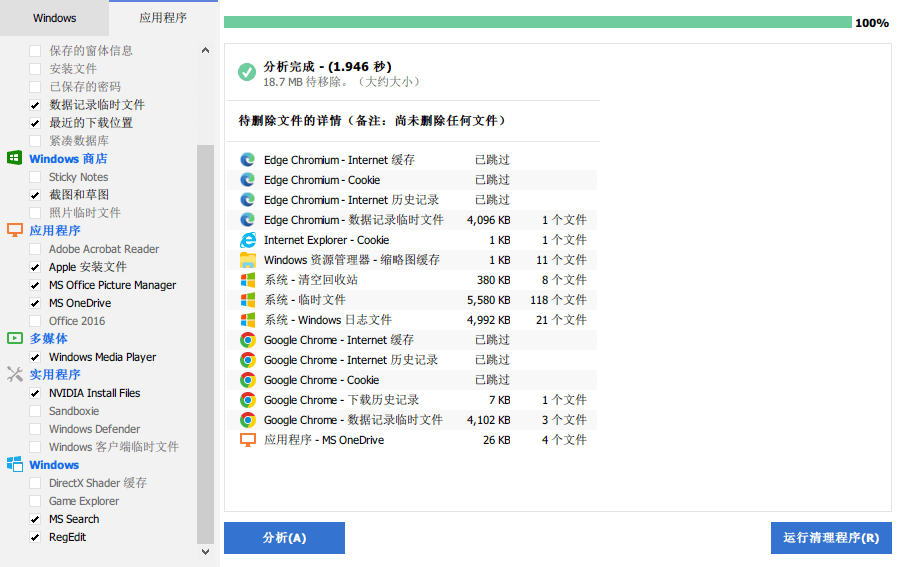Click the Windows logo beside 系统 - 临时文件
Screen dimensions: 902x567
[x=247, y=300]
